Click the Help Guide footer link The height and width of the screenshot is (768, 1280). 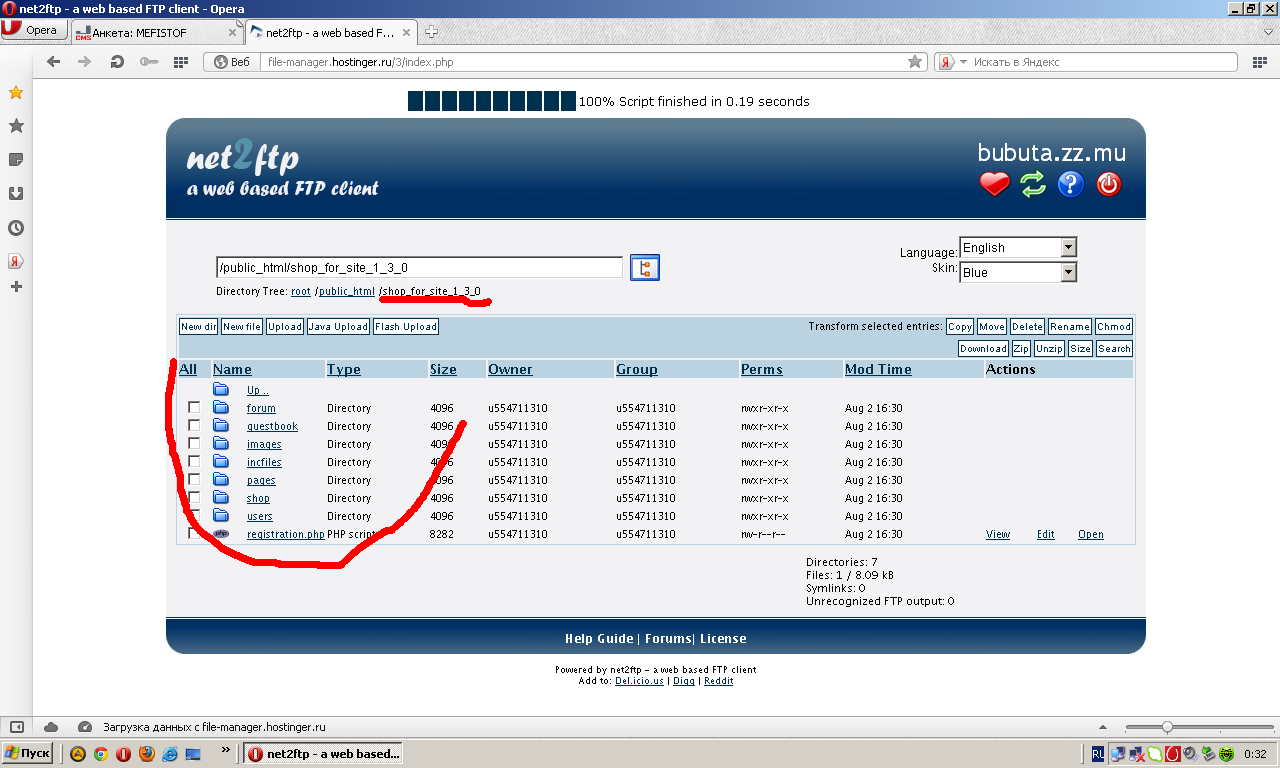(x=599, y=639)
